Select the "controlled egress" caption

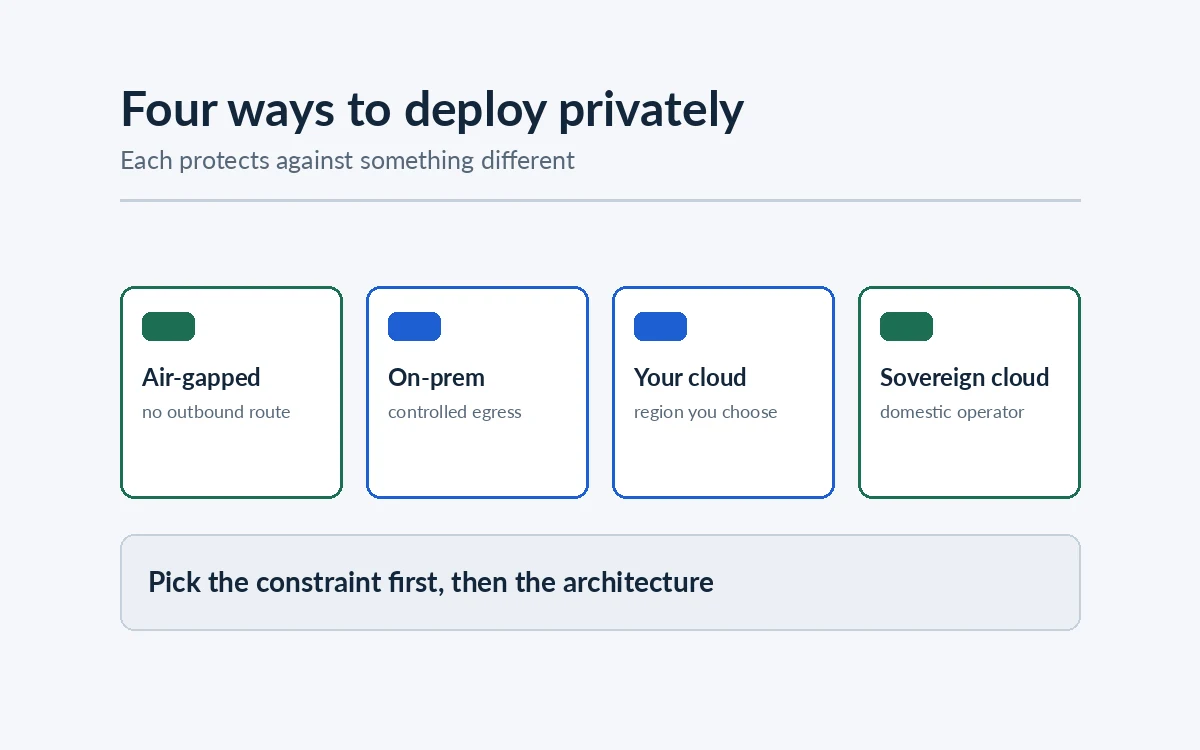pyautogui.click(x=455, y=412)
